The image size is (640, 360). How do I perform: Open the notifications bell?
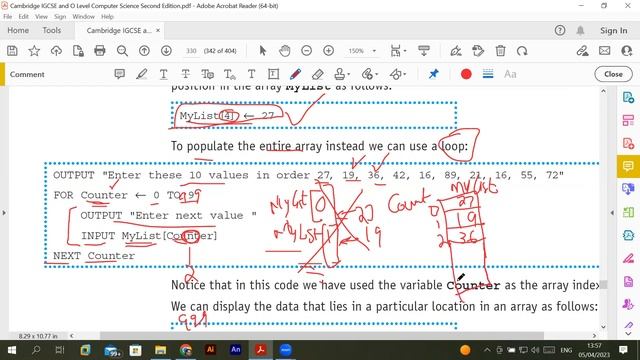click(580, 31)
